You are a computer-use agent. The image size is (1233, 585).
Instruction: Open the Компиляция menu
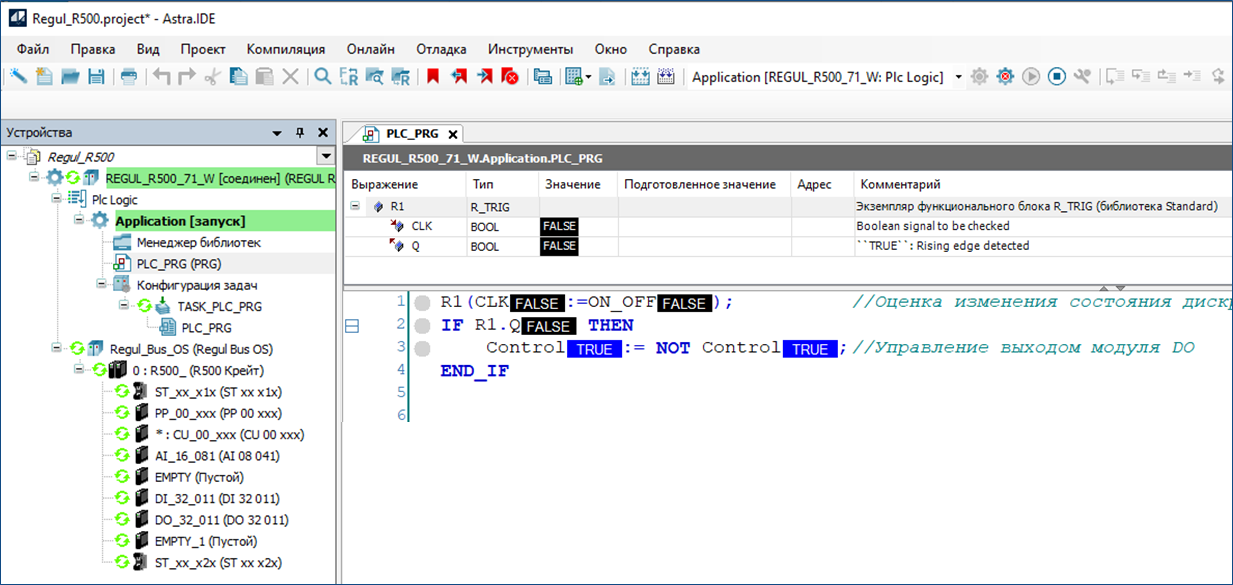pyautogui.click(x=285, y=49)
